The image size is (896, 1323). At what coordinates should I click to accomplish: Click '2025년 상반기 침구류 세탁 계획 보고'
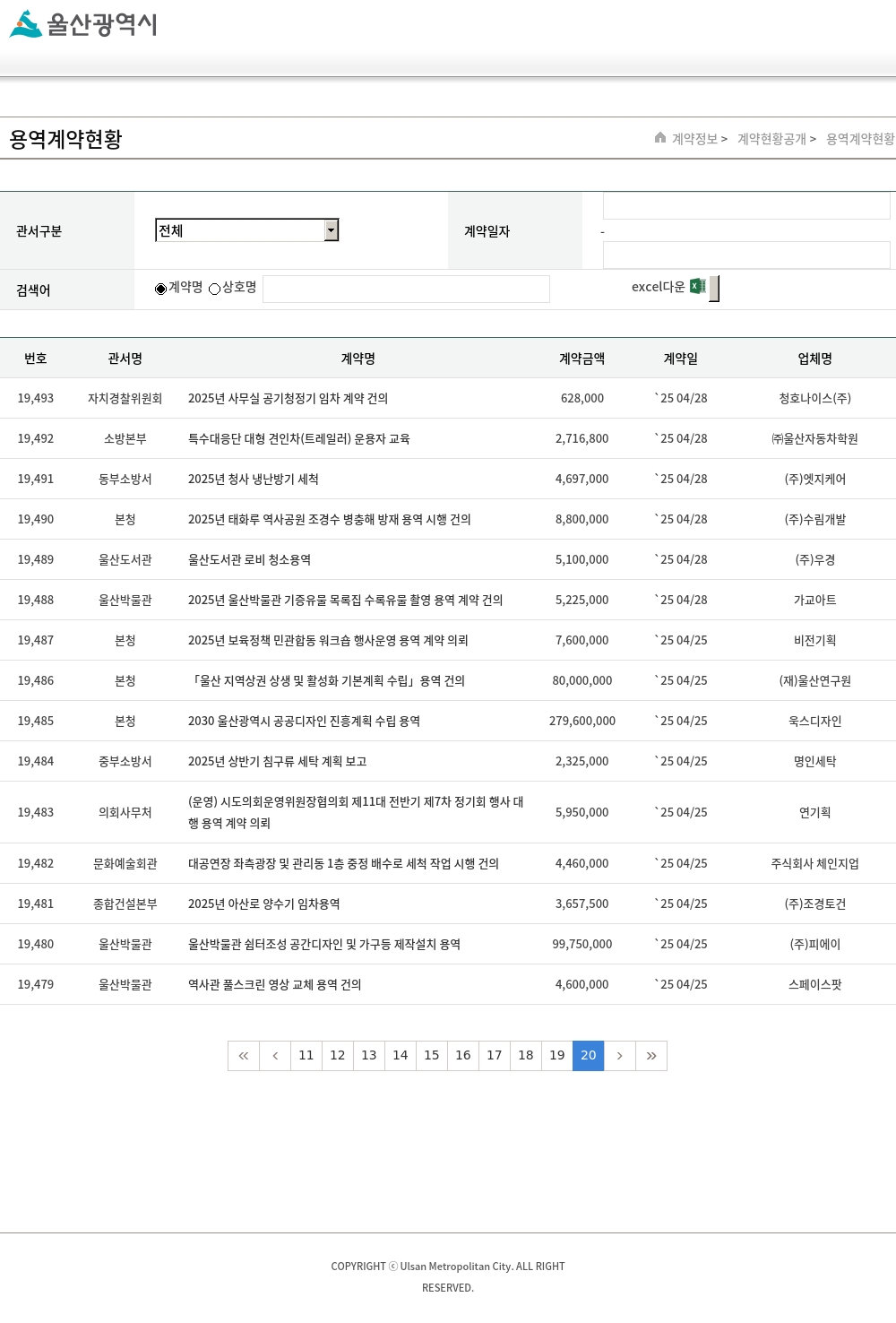[x=277, y=762]
